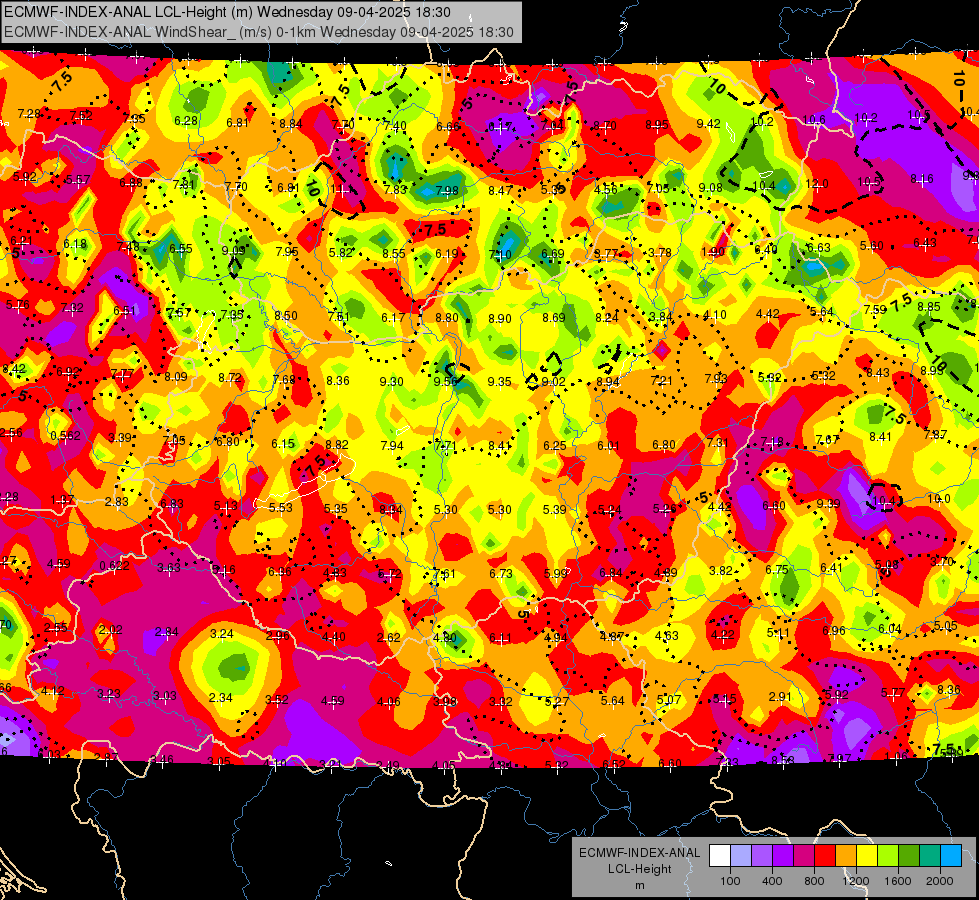
Task: Click the pale lavender legend swatch
Action: tap(741, 856)
